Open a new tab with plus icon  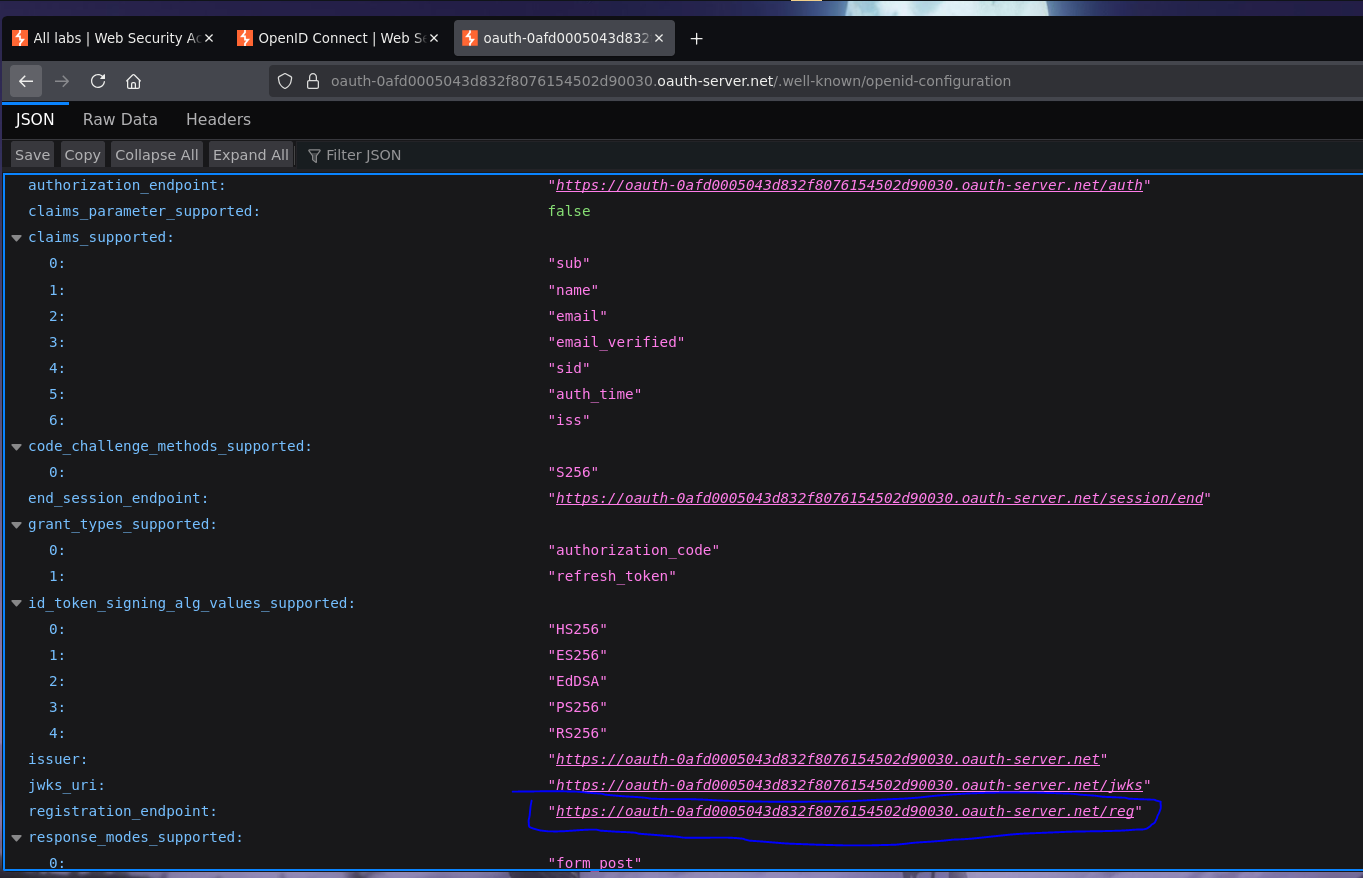pos(697,38)
